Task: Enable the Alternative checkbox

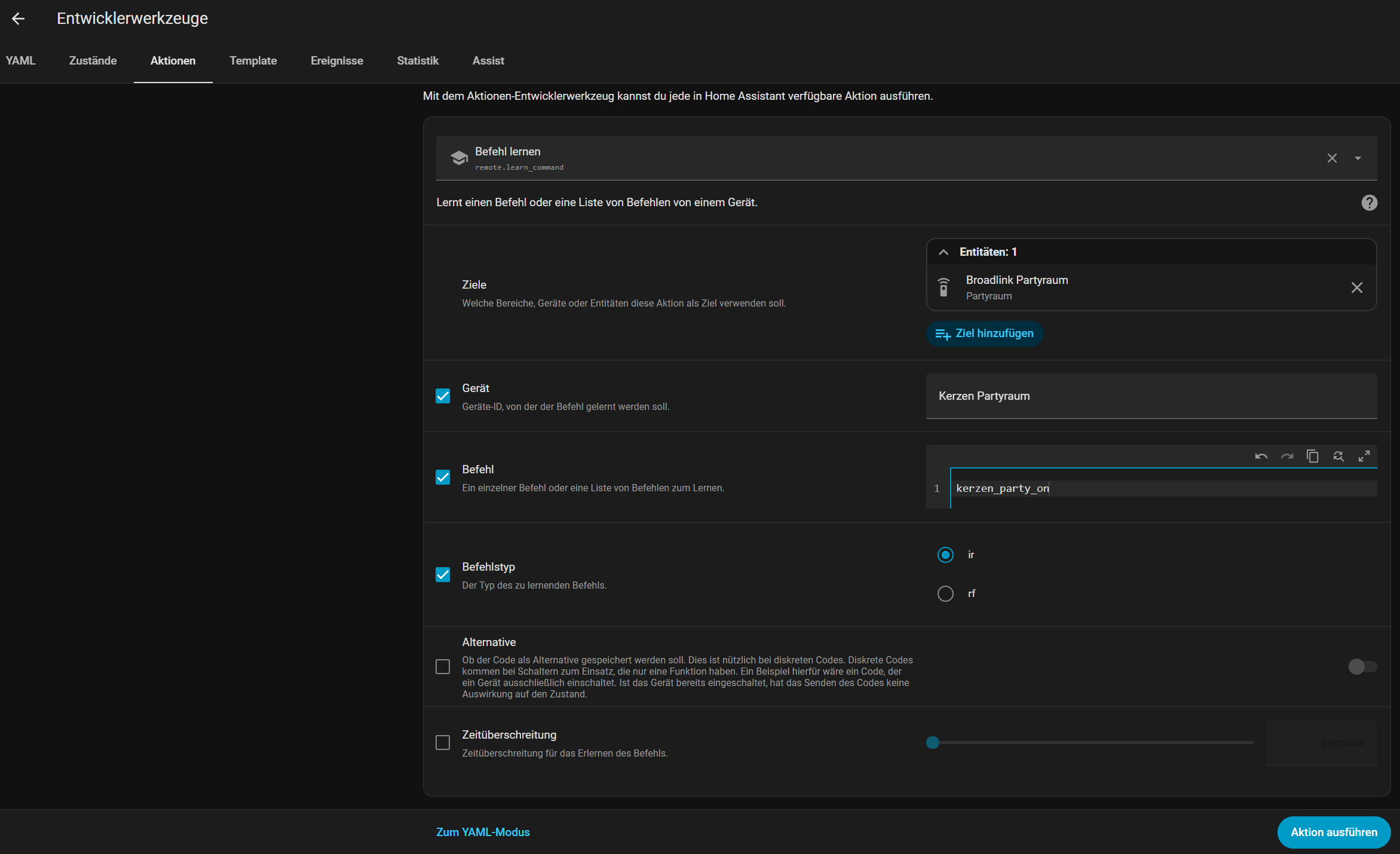Action: click(x=443, y=667)
